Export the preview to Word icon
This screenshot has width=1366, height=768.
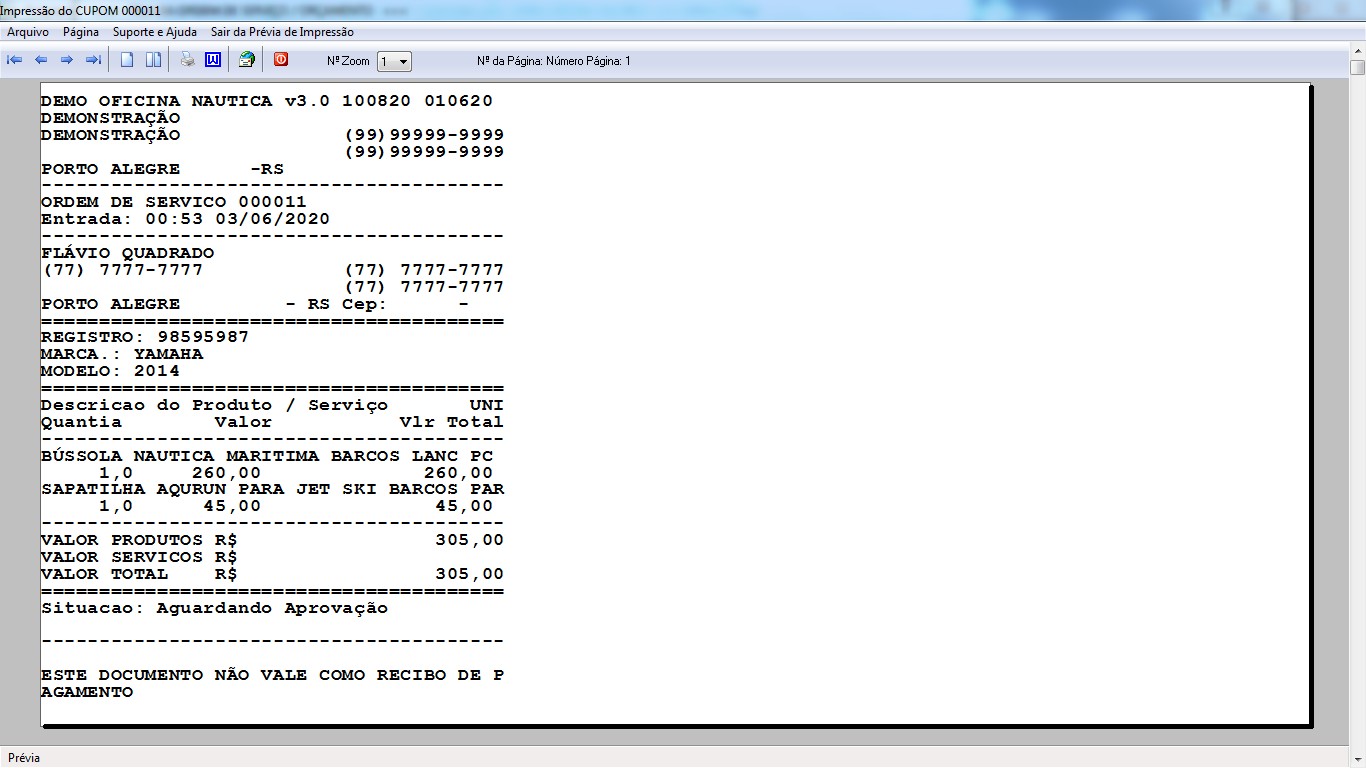pos(213,60)
